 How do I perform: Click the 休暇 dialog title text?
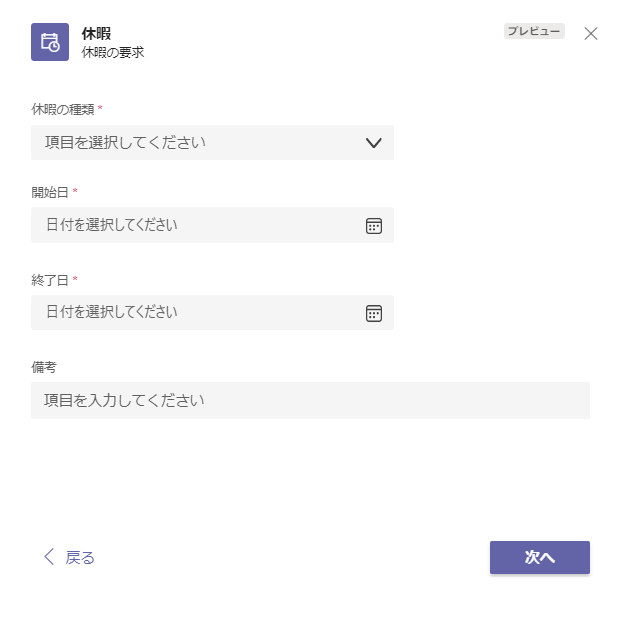(x=96, y=34)
